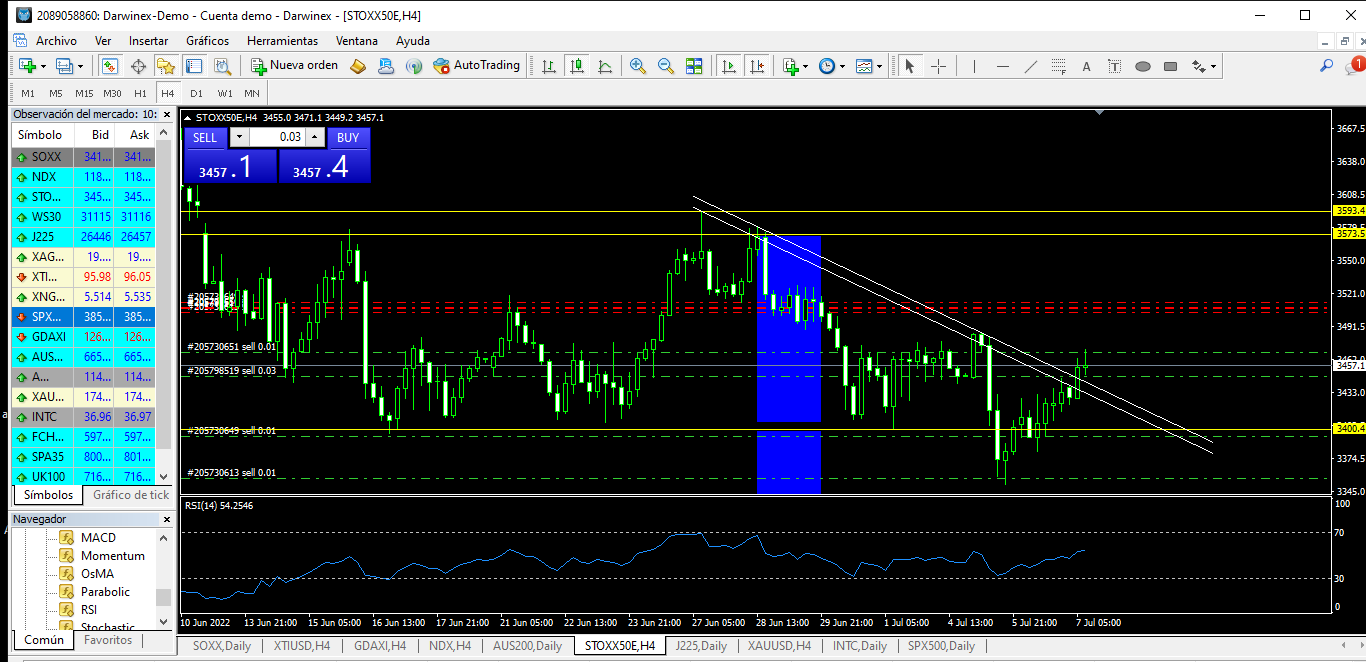
Task: Zoom in on the chart
Action: coord(637,66)
